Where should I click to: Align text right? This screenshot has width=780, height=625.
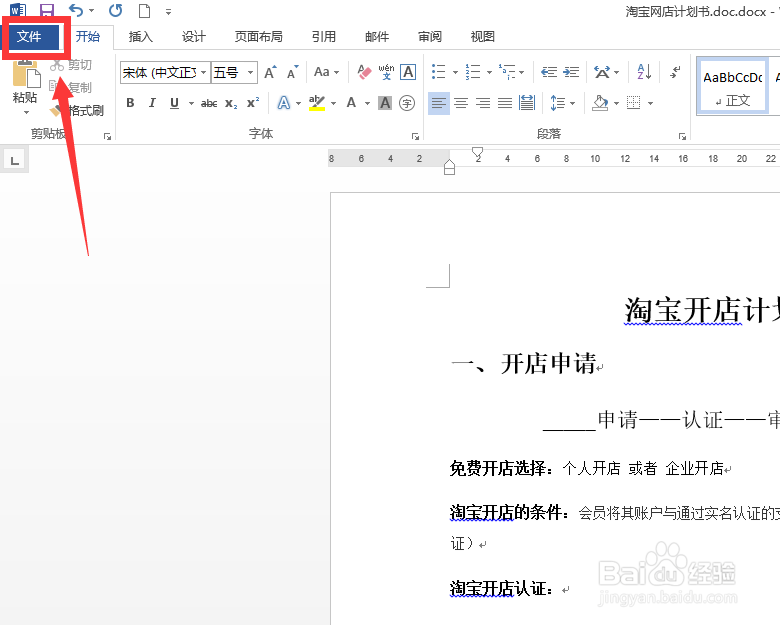(x=483, y=103)
